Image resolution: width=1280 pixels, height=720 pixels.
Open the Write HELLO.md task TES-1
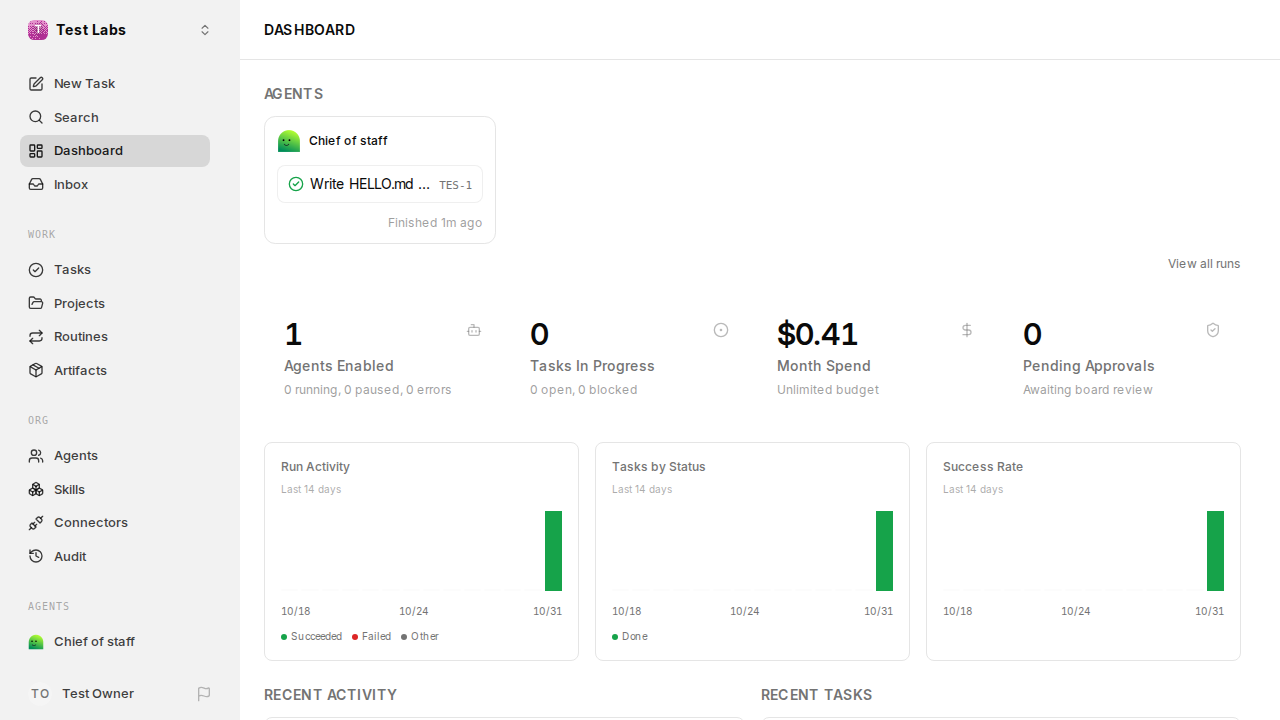pos(380,184)
